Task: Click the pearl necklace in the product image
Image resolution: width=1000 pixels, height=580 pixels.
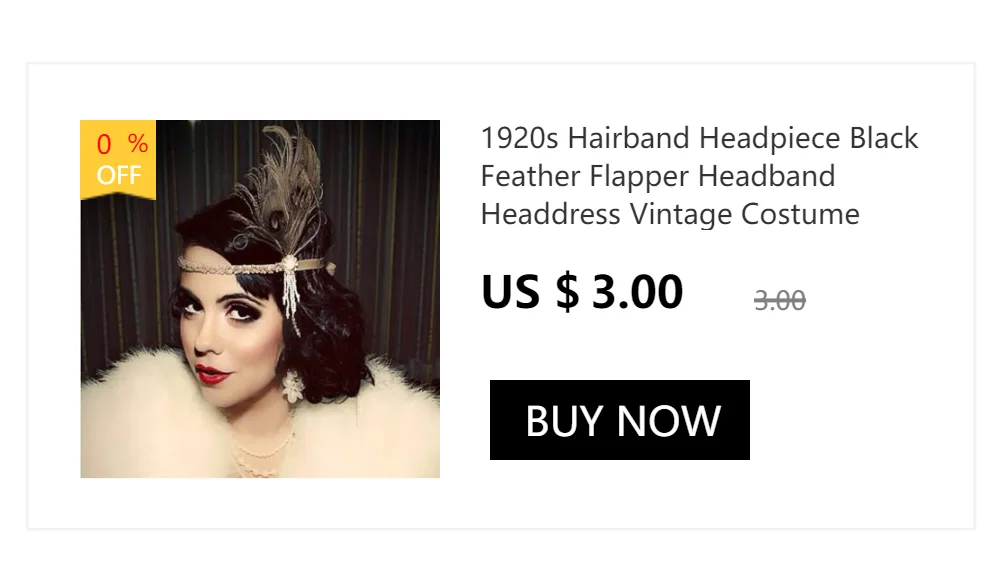Action: (260, 454)
